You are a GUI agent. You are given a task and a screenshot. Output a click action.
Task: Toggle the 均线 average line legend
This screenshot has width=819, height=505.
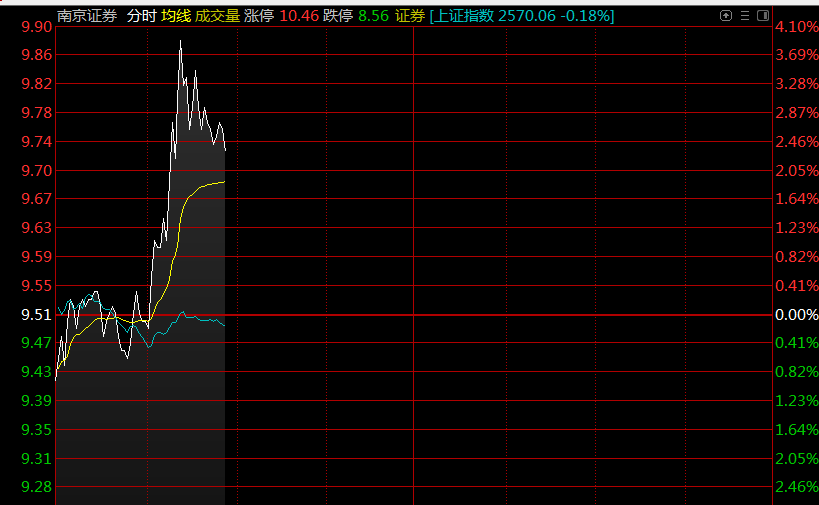click(176, 16)
